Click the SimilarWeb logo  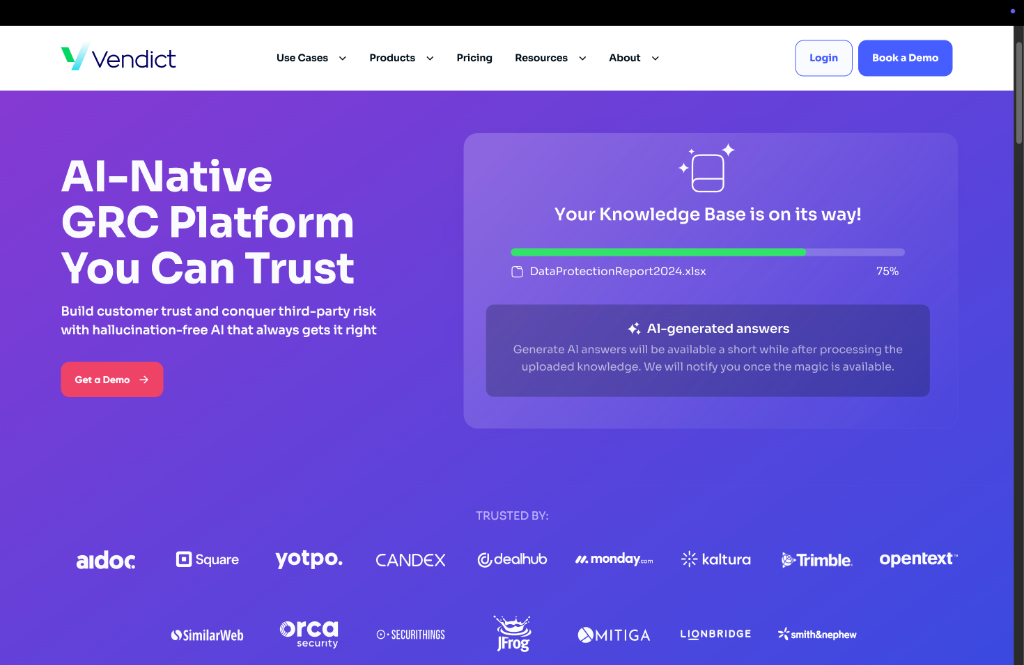(x=207, y=634)
